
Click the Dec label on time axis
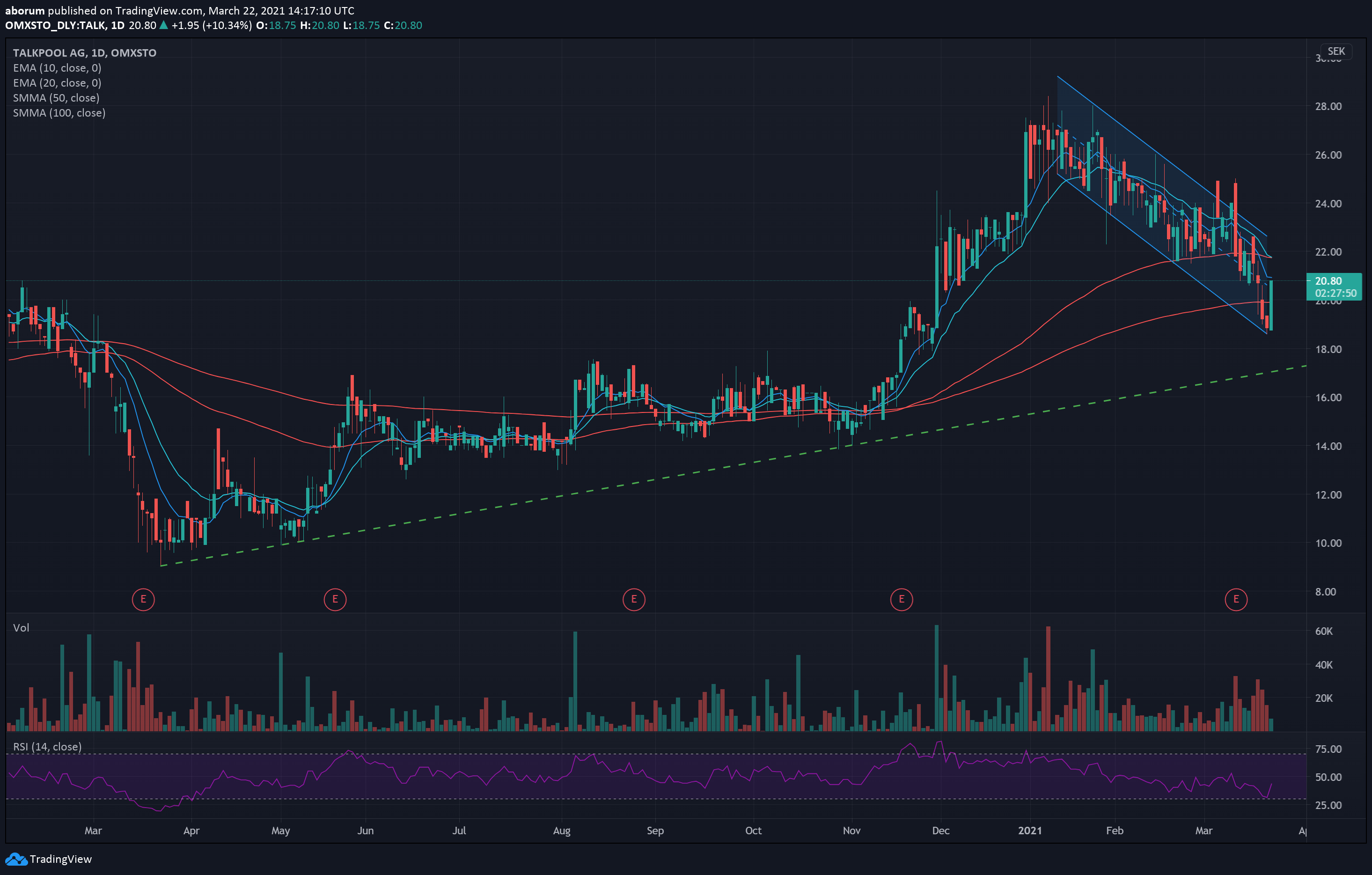pyautogui.click(x=941, y=831)
